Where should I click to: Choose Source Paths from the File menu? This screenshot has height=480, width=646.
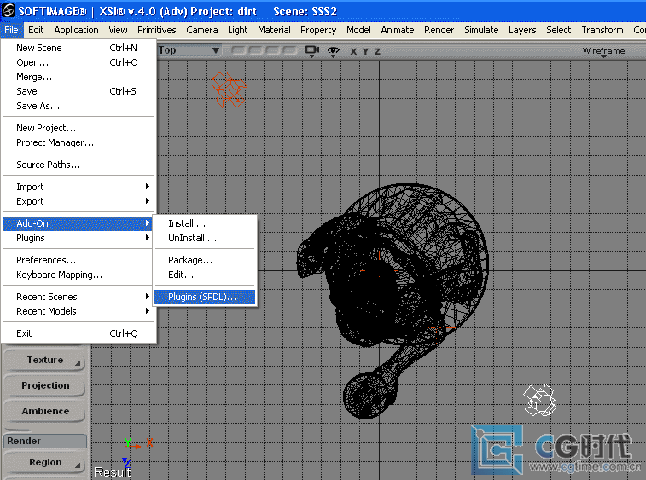(x=78, y=165)
